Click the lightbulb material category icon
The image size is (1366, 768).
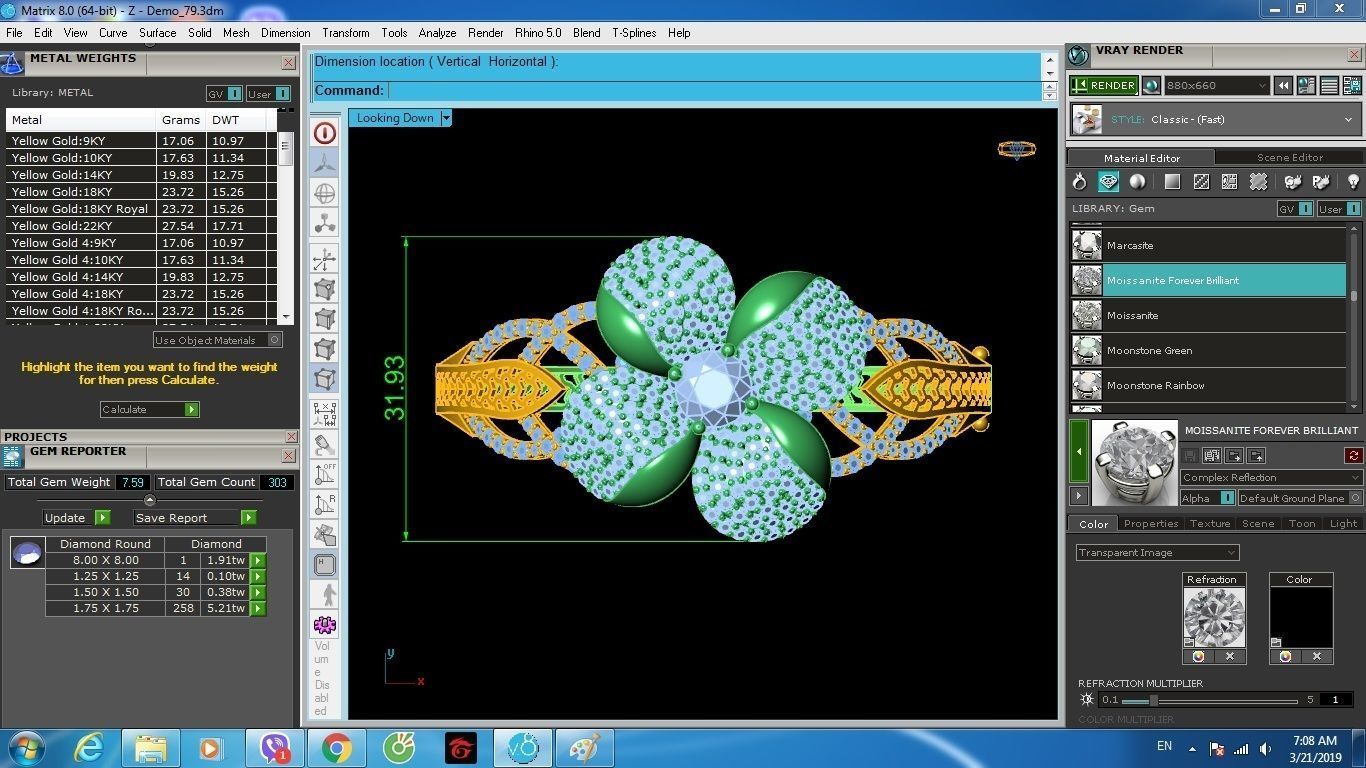click(x=1353, y=182)
